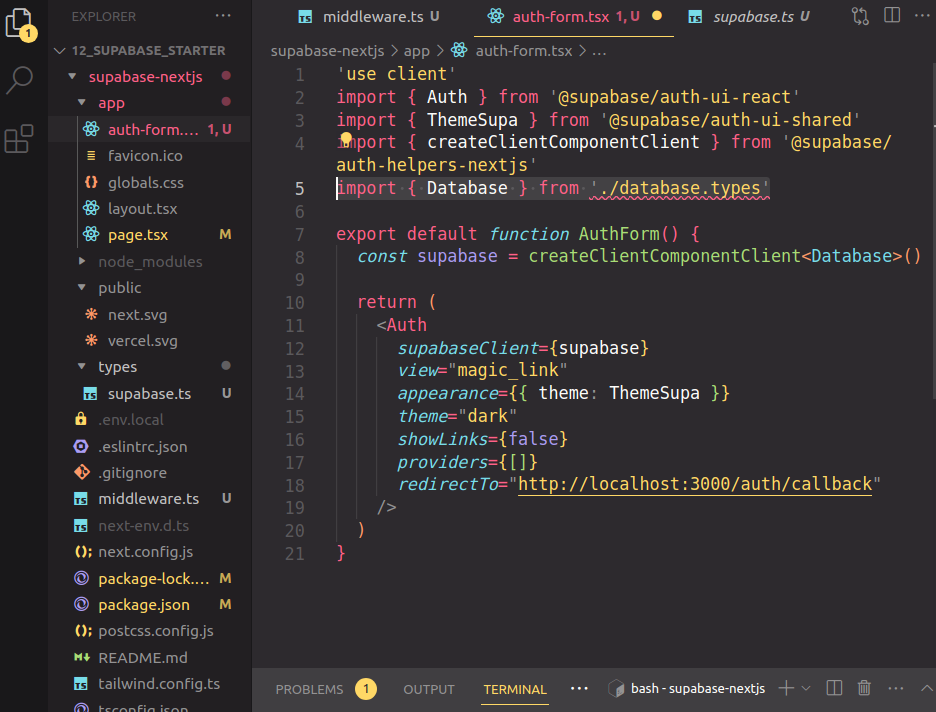
Task: Open package.json file
Action: point(149,605)
